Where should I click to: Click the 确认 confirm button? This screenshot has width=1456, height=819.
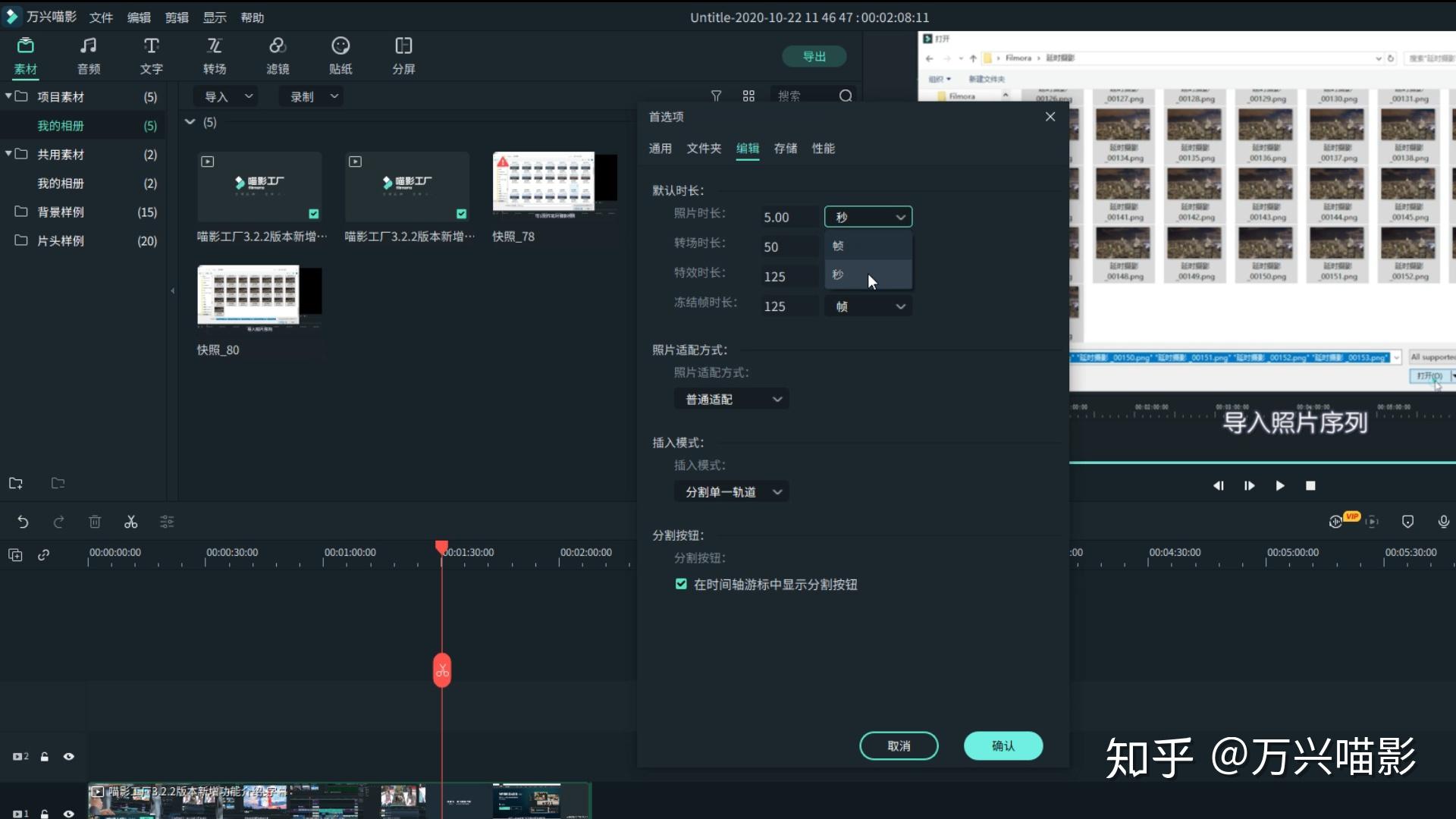tap(1003, 746)
